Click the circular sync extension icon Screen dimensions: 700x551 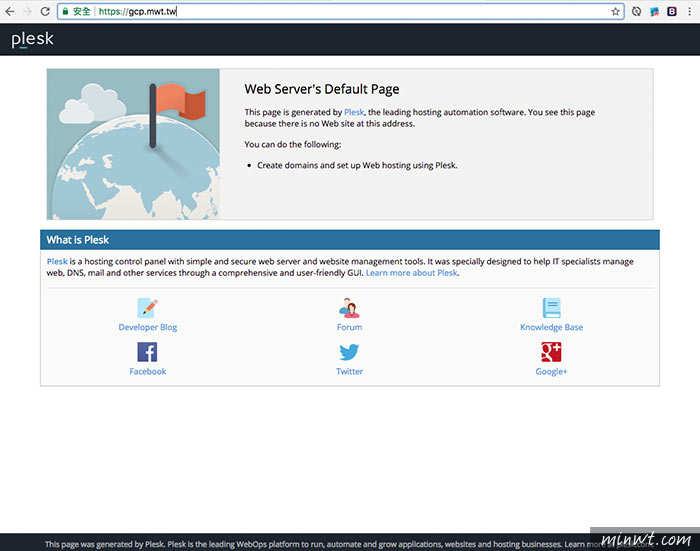[636, 12]
